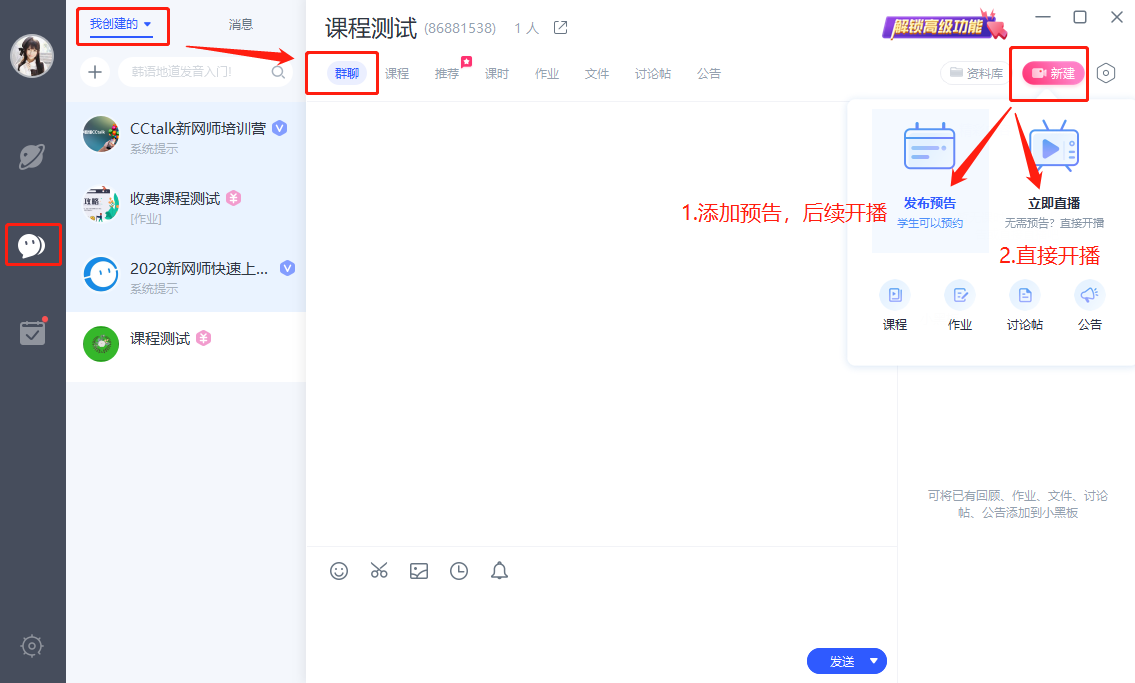Click the plus add button
Screen dimensions: 1135x683
click(95, 72)
